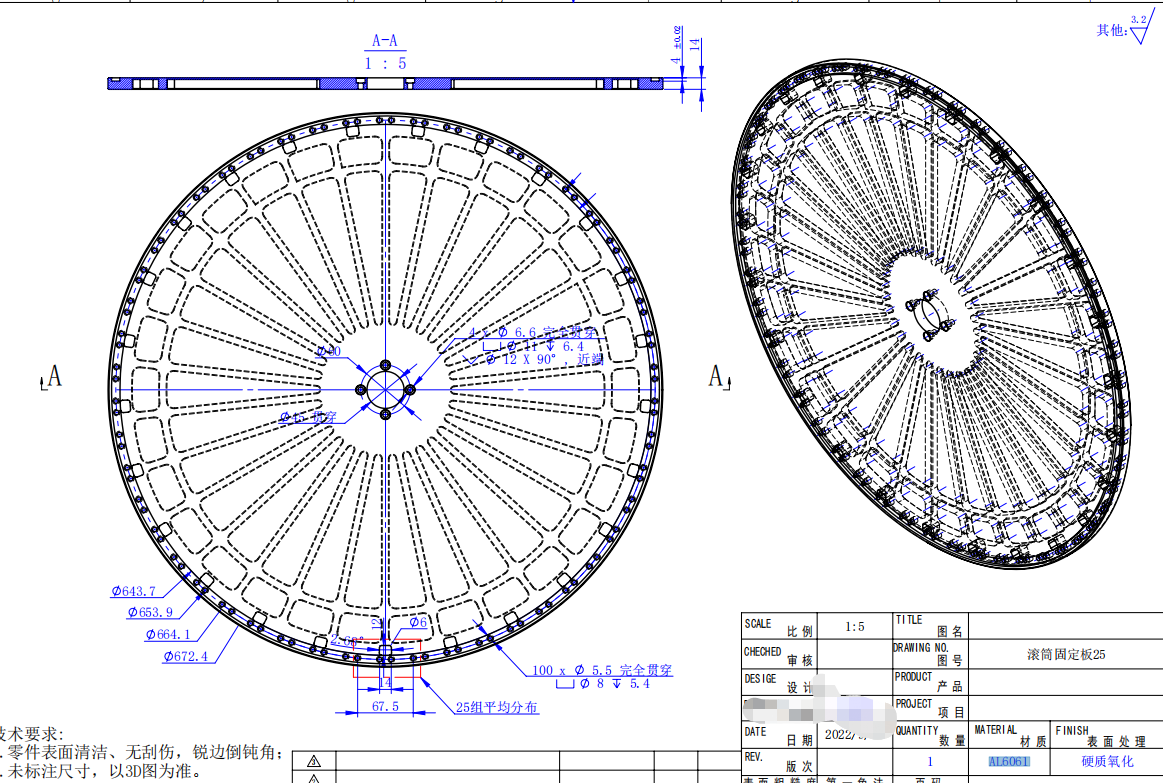The width and height of the screenshot is (1163, 783).
Task: Click the QUANTITY value 1
Action: point(929,761)
